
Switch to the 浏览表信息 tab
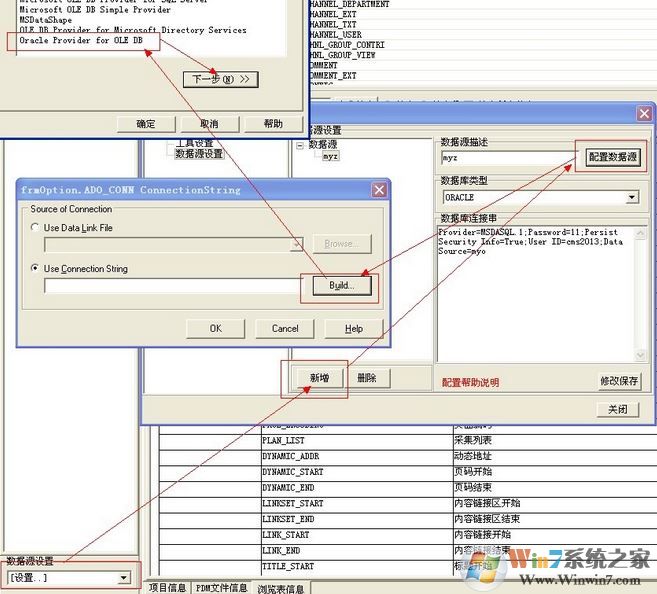coord(281,589)
